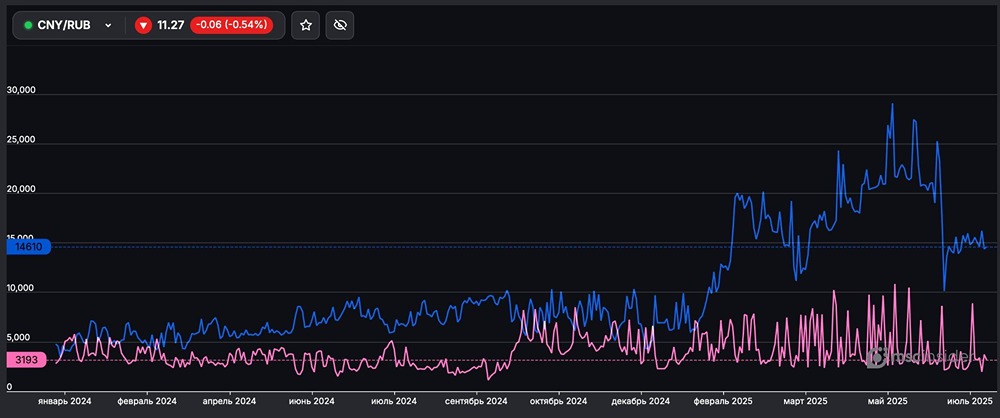1000x418 pixels.
Task: Click the июль 2025 time axis label
Action: tap(968, 401)
